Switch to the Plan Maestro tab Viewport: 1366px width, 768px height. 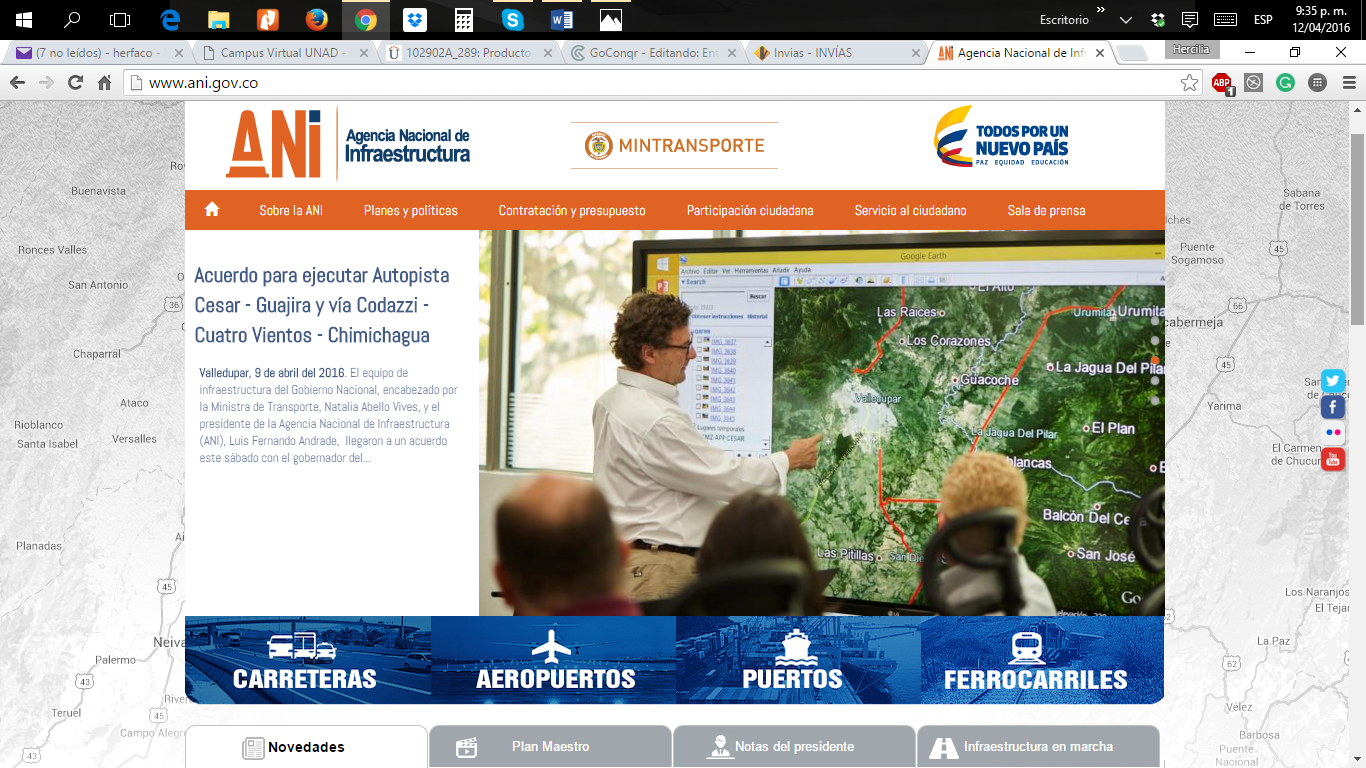[550, 747]
